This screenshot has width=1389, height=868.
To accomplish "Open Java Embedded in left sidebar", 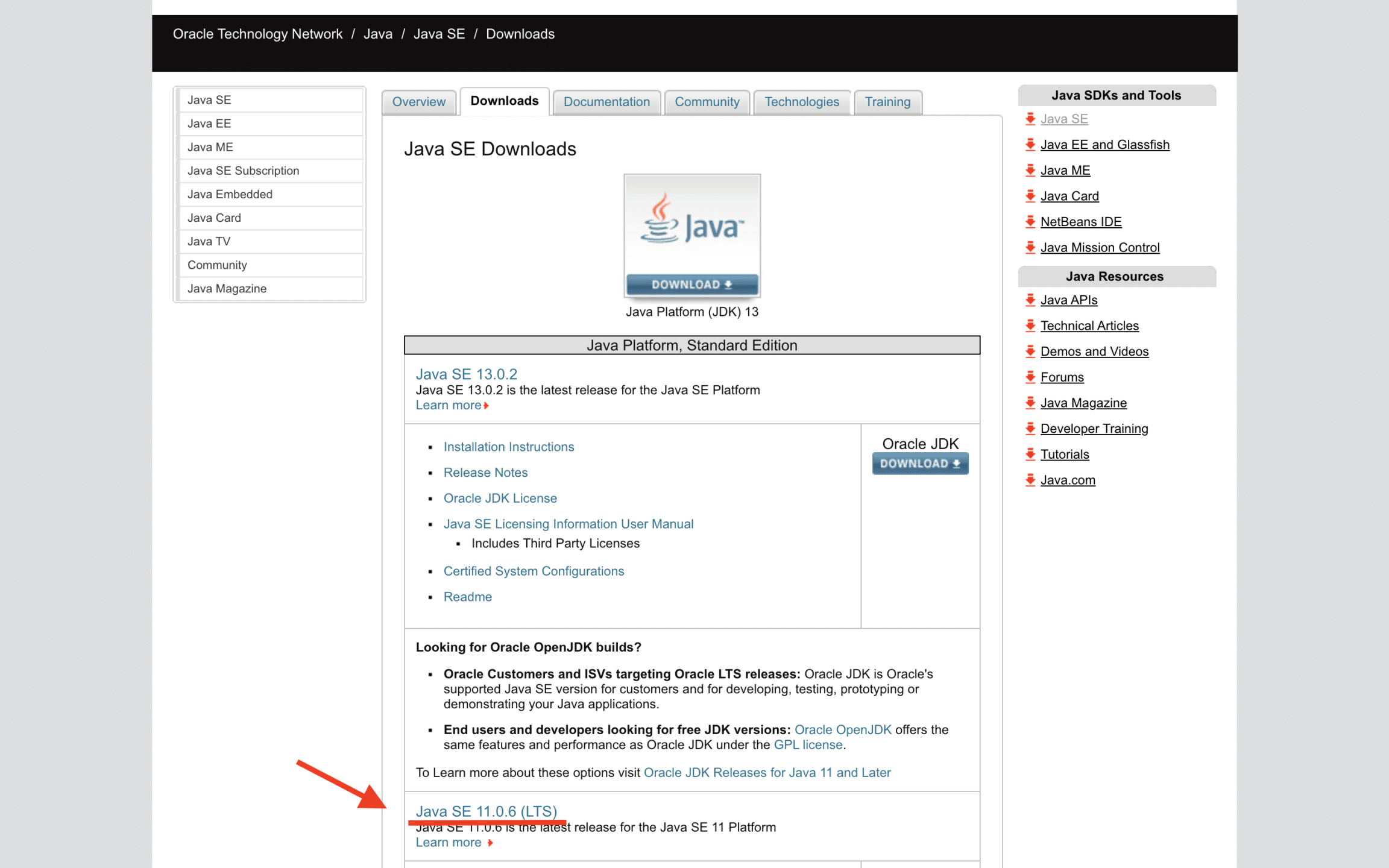I will (271, 194).
